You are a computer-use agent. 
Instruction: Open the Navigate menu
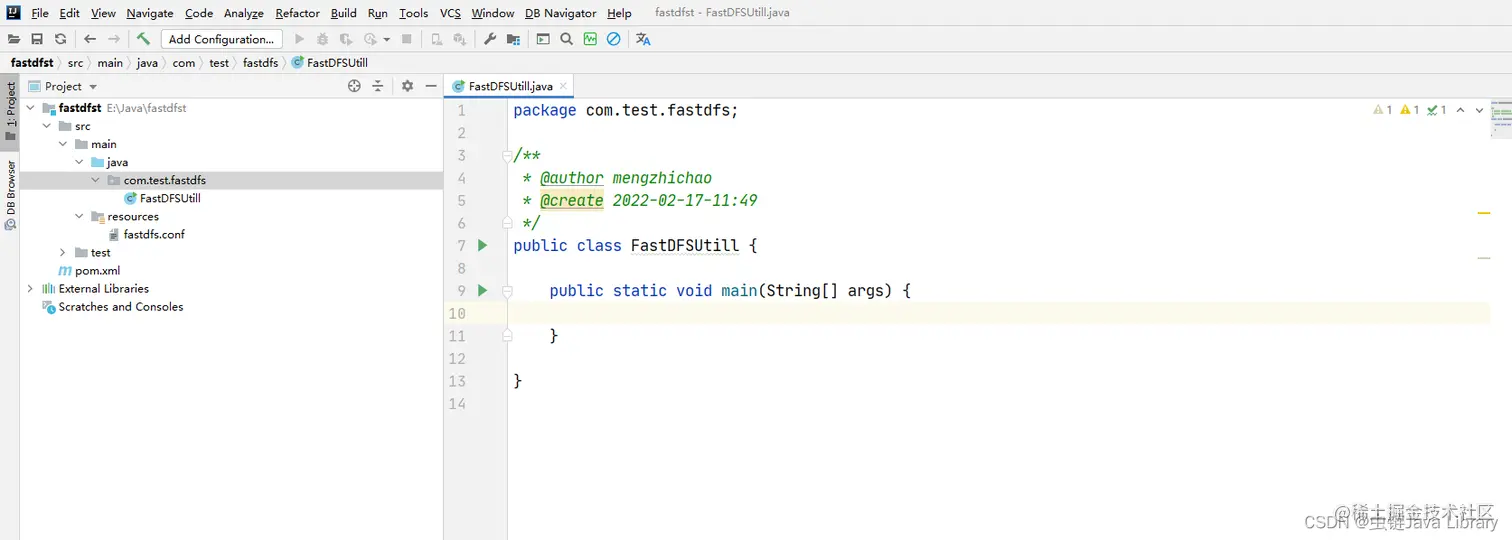[150, 13]
